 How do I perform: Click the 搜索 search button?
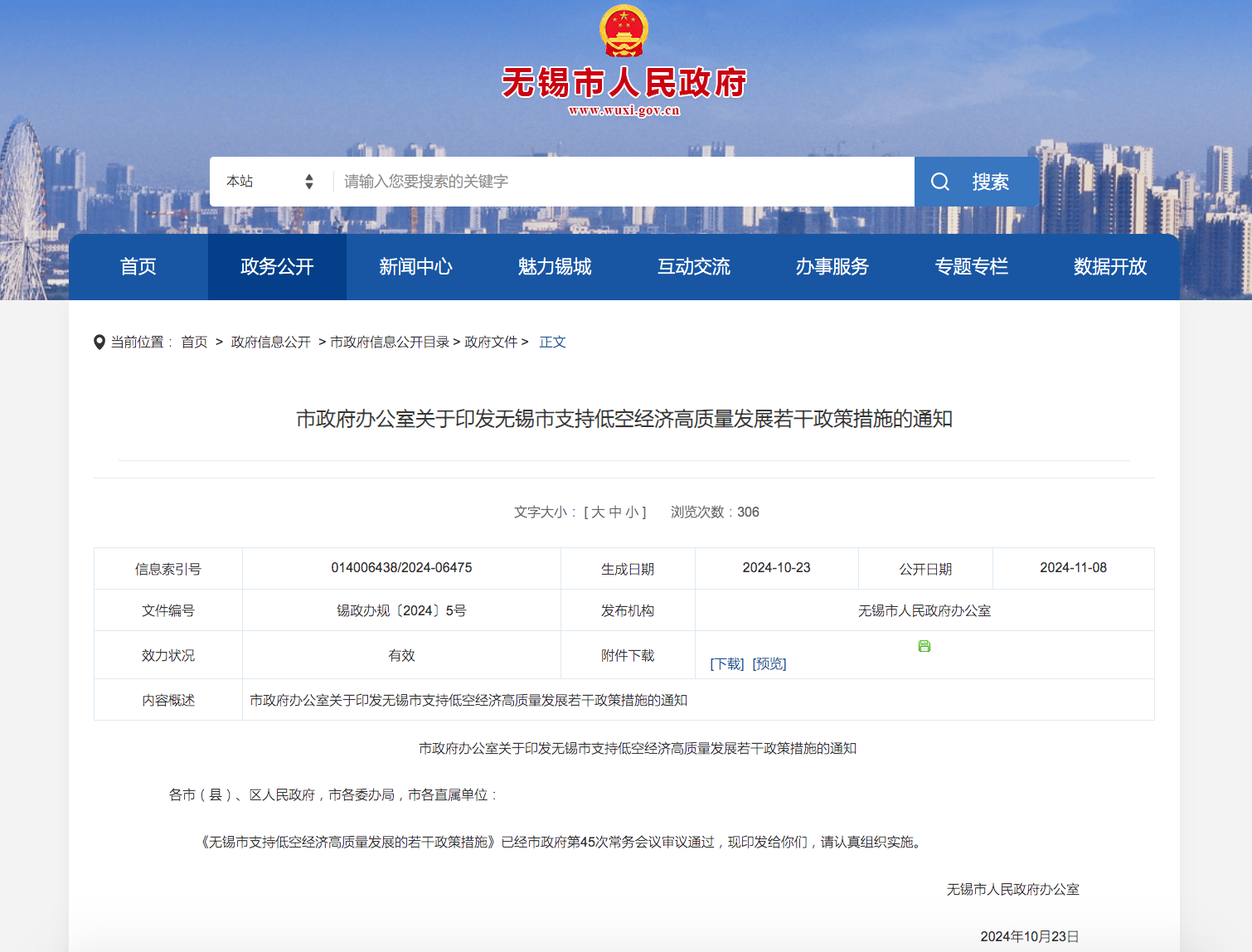coord(989,181)
